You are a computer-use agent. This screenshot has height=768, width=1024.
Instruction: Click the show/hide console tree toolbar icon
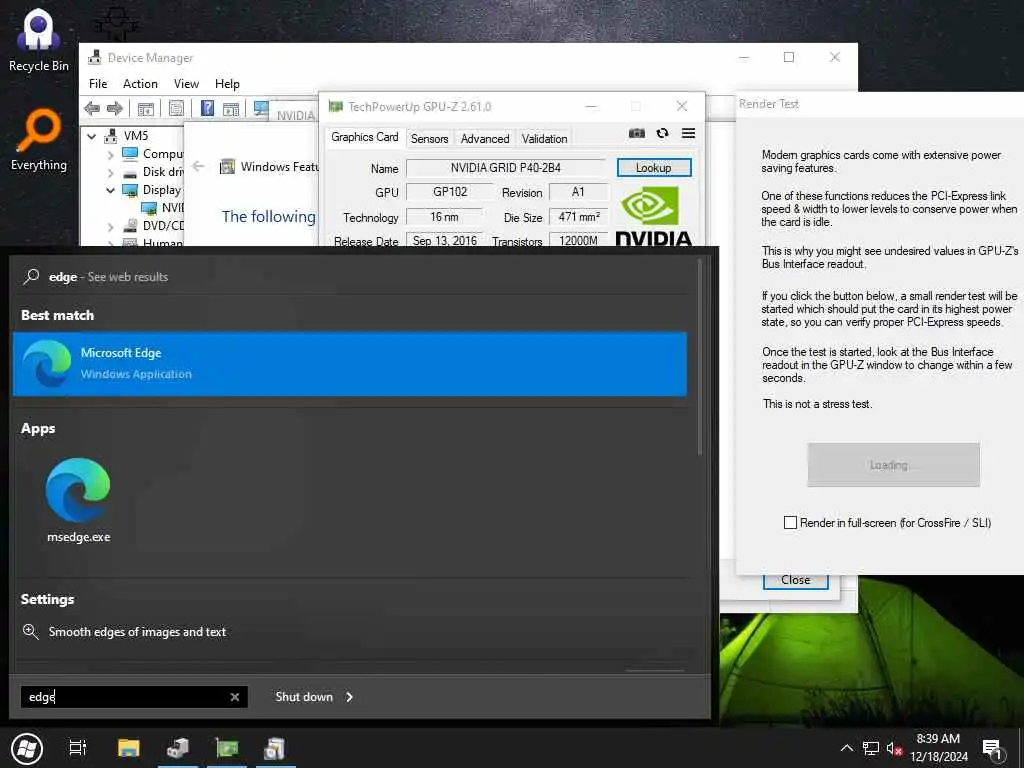point(146,108)
